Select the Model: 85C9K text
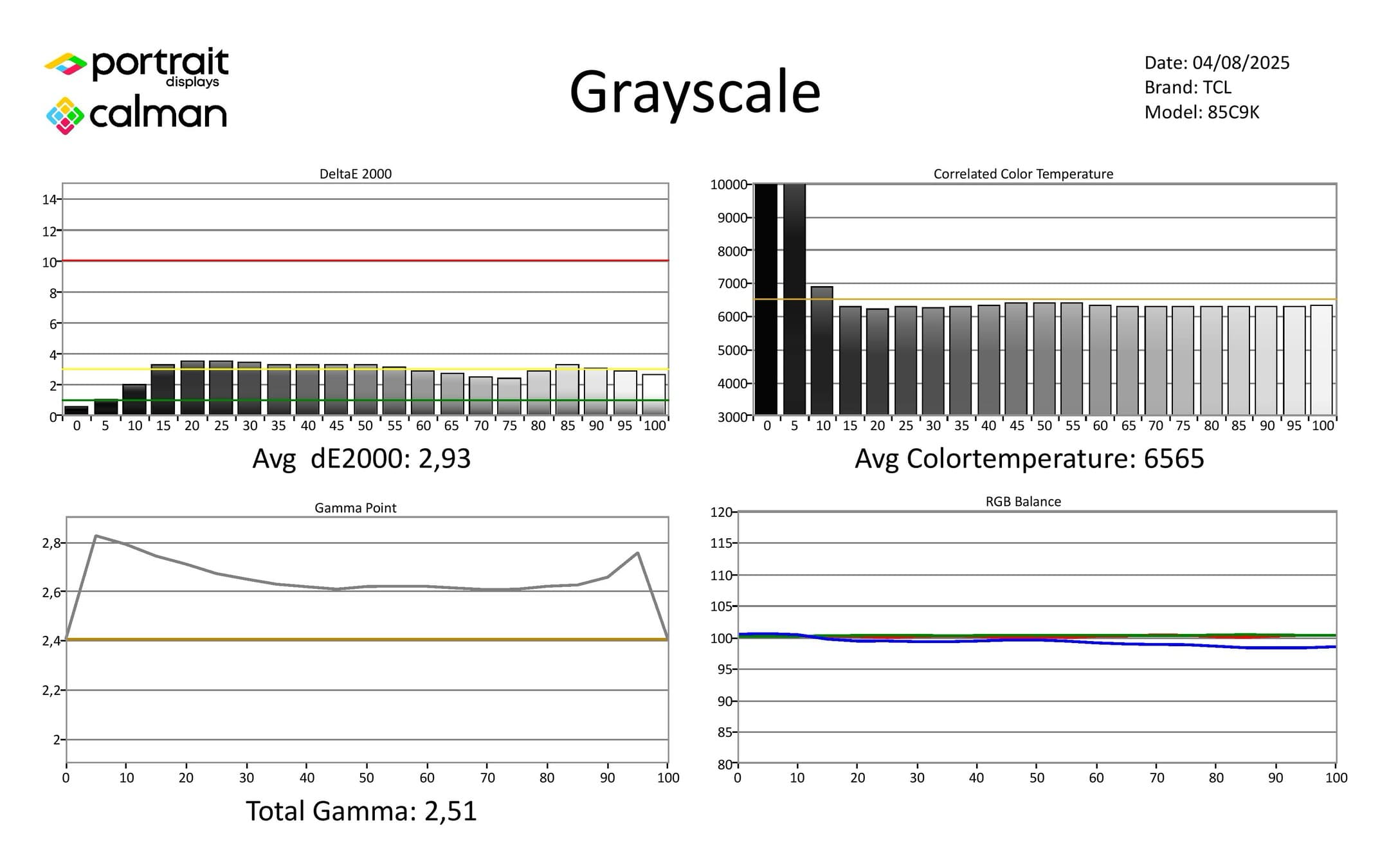 1201,112
